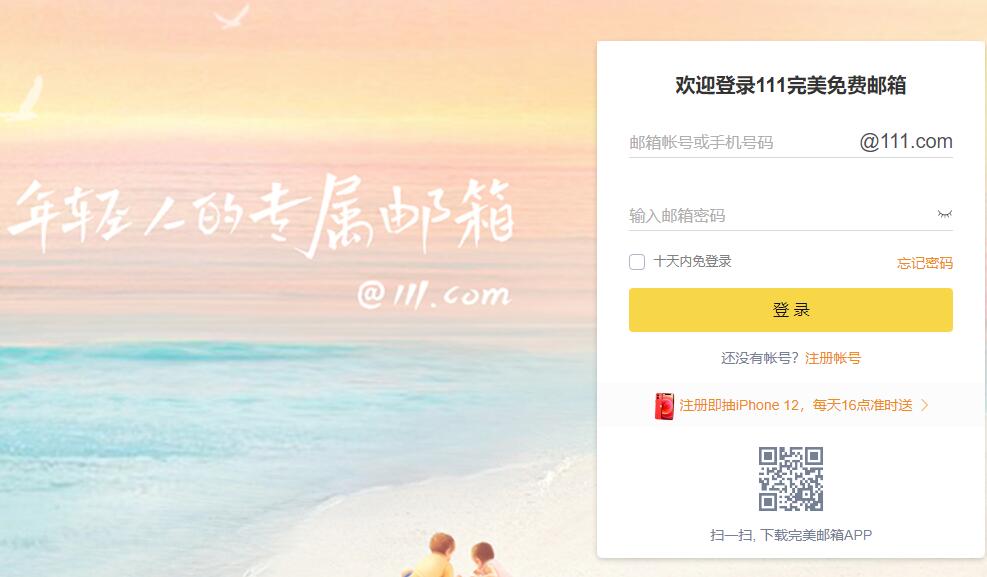The image size is (987, 577).
Task: Click the QR code for app download
Action: [x=791, y=479]
